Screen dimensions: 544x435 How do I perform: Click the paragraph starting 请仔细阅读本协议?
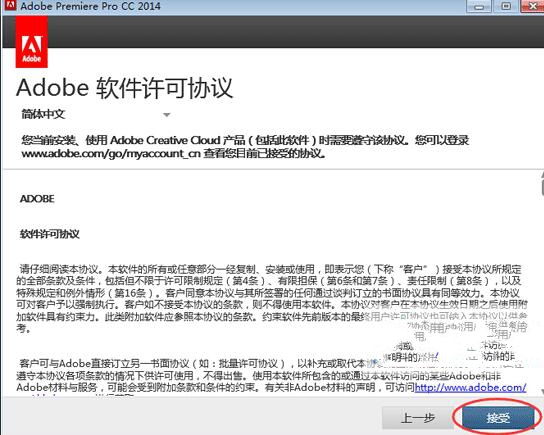pos(272,298)
